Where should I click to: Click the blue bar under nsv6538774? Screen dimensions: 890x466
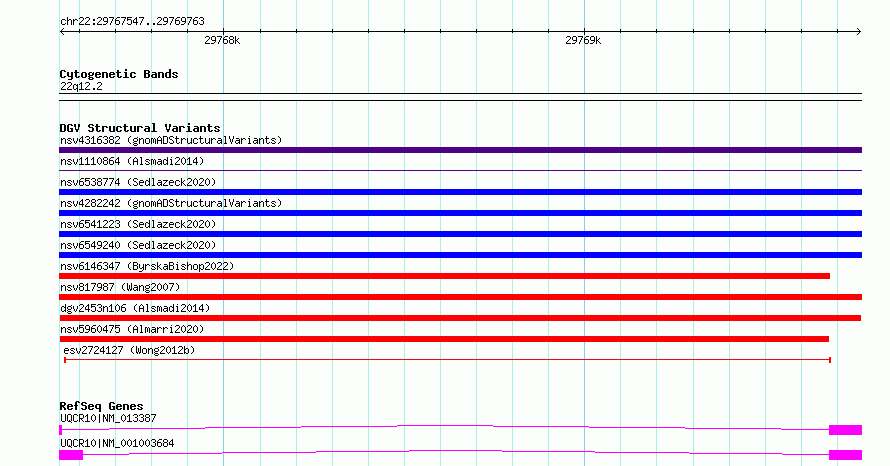[460, 192]
